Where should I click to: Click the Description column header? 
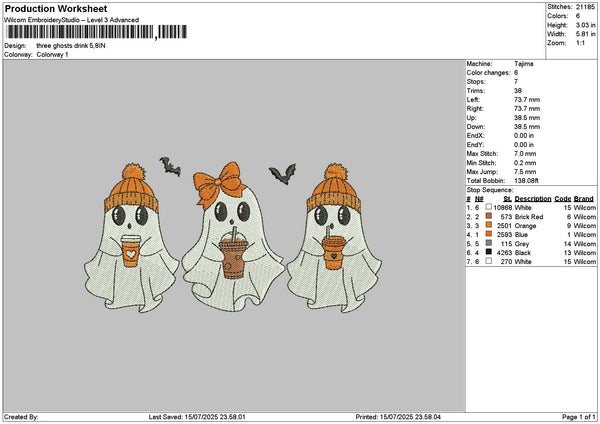coord(533,199)
